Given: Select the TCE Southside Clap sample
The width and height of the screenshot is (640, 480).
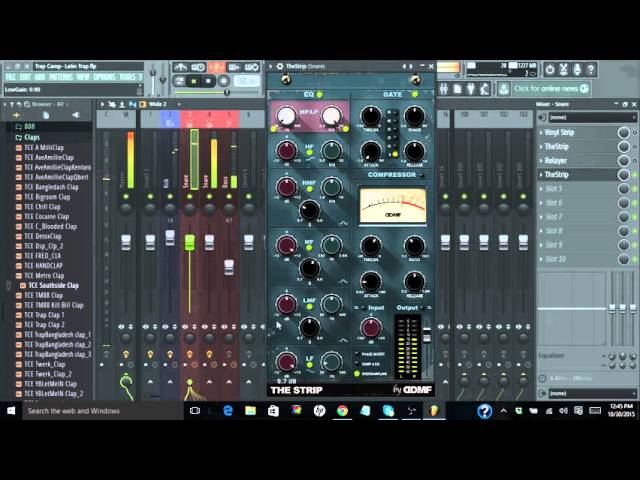Looking at the screenshot, I should point(53,285).
